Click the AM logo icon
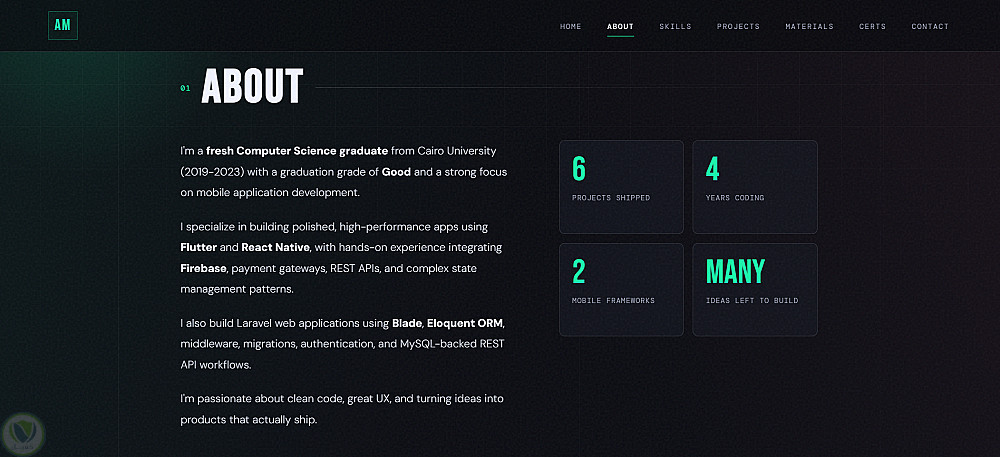 click(x=62, y=25)
